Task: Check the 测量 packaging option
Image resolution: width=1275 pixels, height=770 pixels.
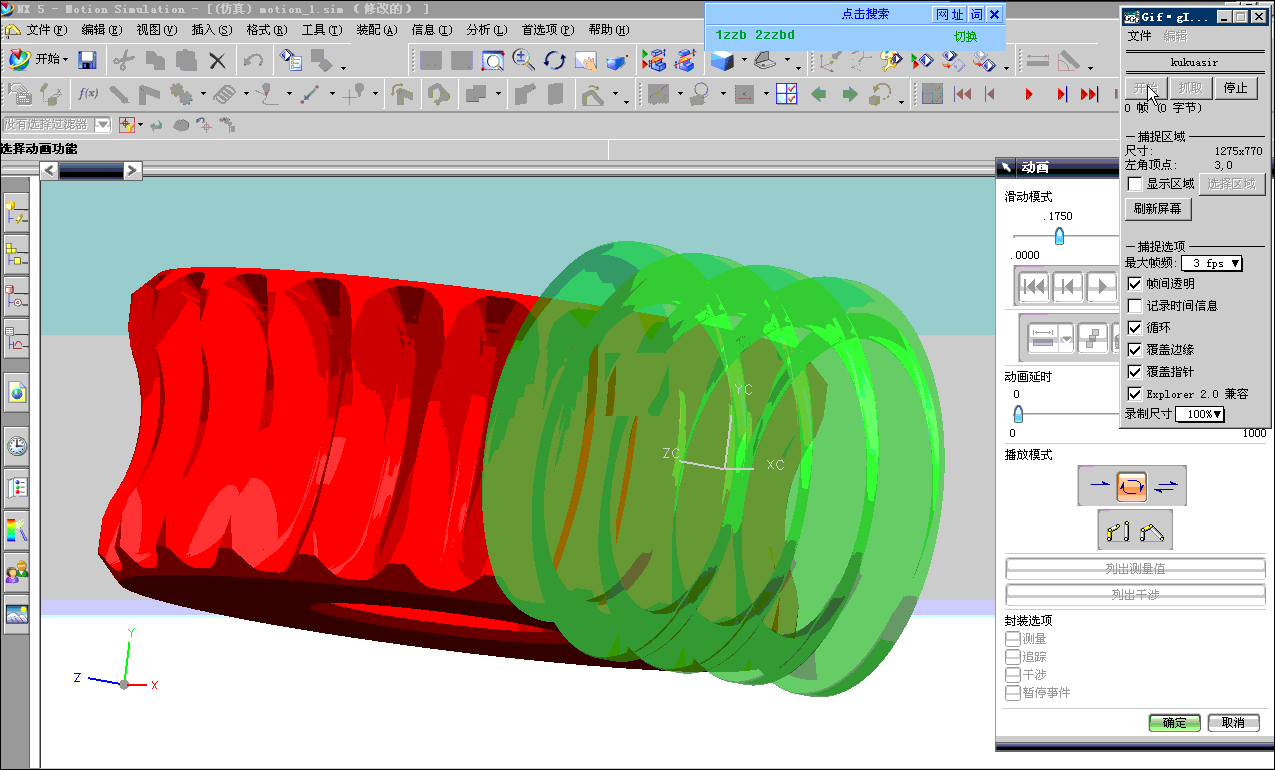Action: (1014, 639)
